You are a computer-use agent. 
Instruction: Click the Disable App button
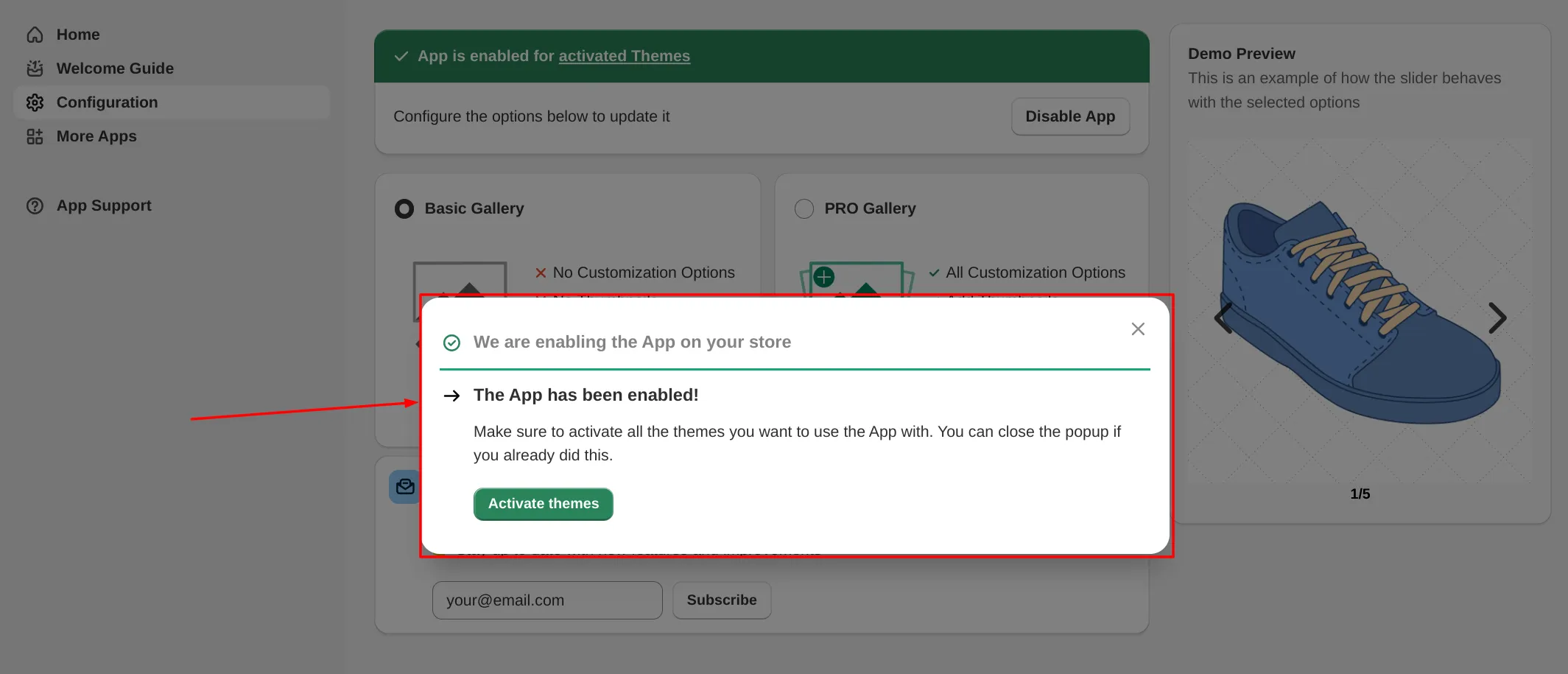1069,116
